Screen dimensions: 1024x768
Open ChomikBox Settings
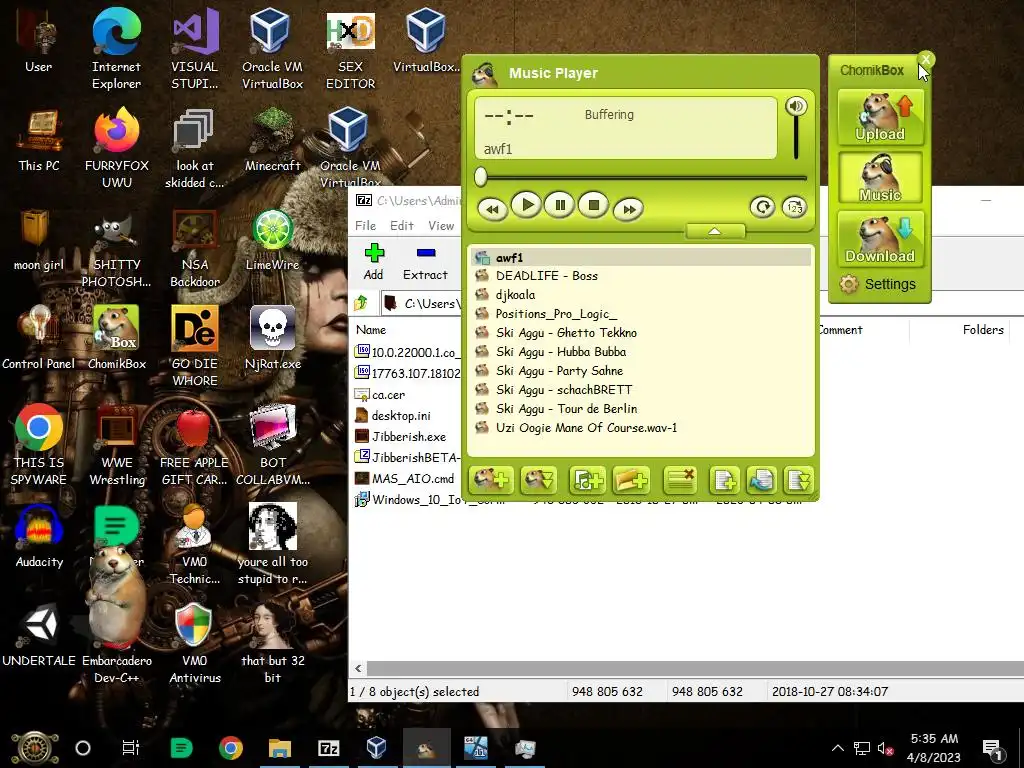(x=878, y=284)
